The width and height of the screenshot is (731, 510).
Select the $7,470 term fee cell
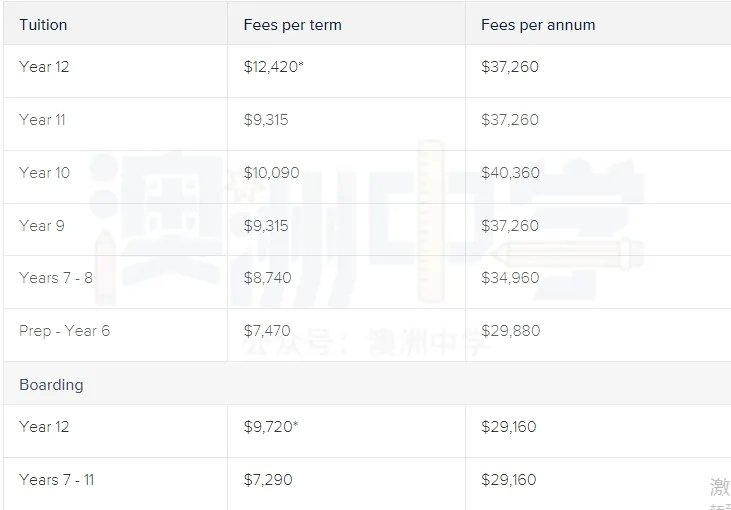point(267,331)
